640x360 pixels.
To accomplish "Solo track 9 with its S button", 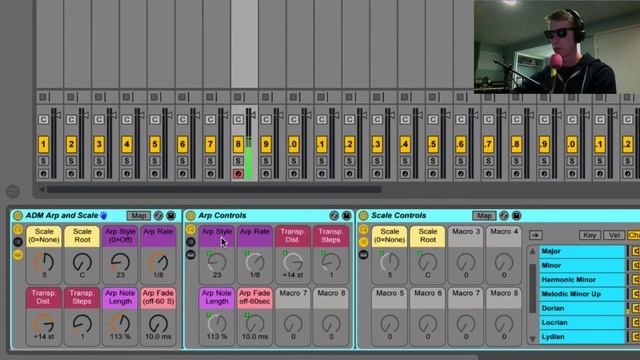I will [x=266, y=161].
